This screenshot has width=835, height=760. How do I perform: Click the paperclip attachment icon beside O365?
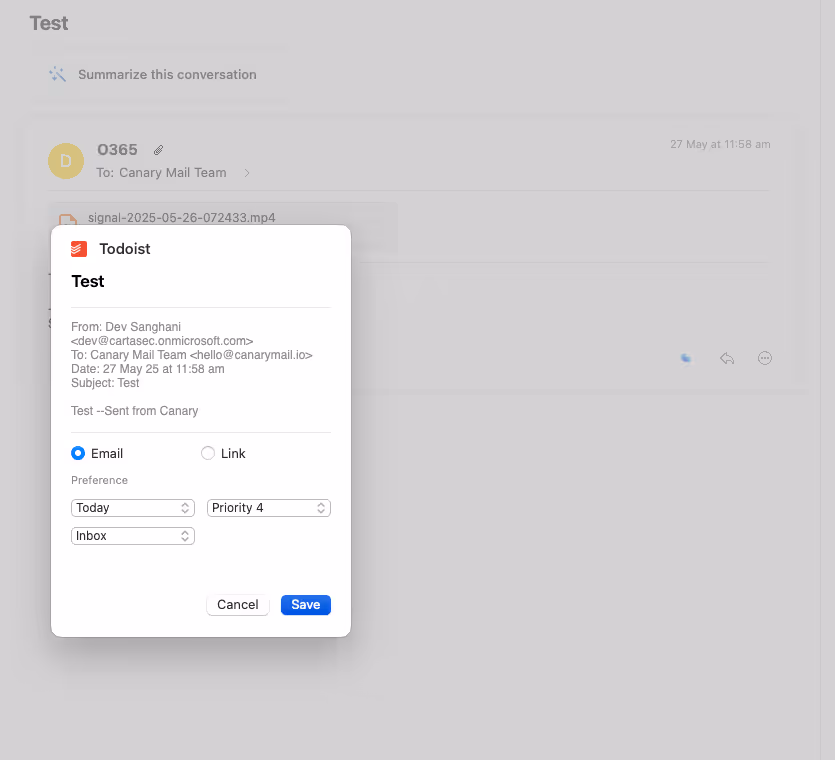[x=158, y=150]
